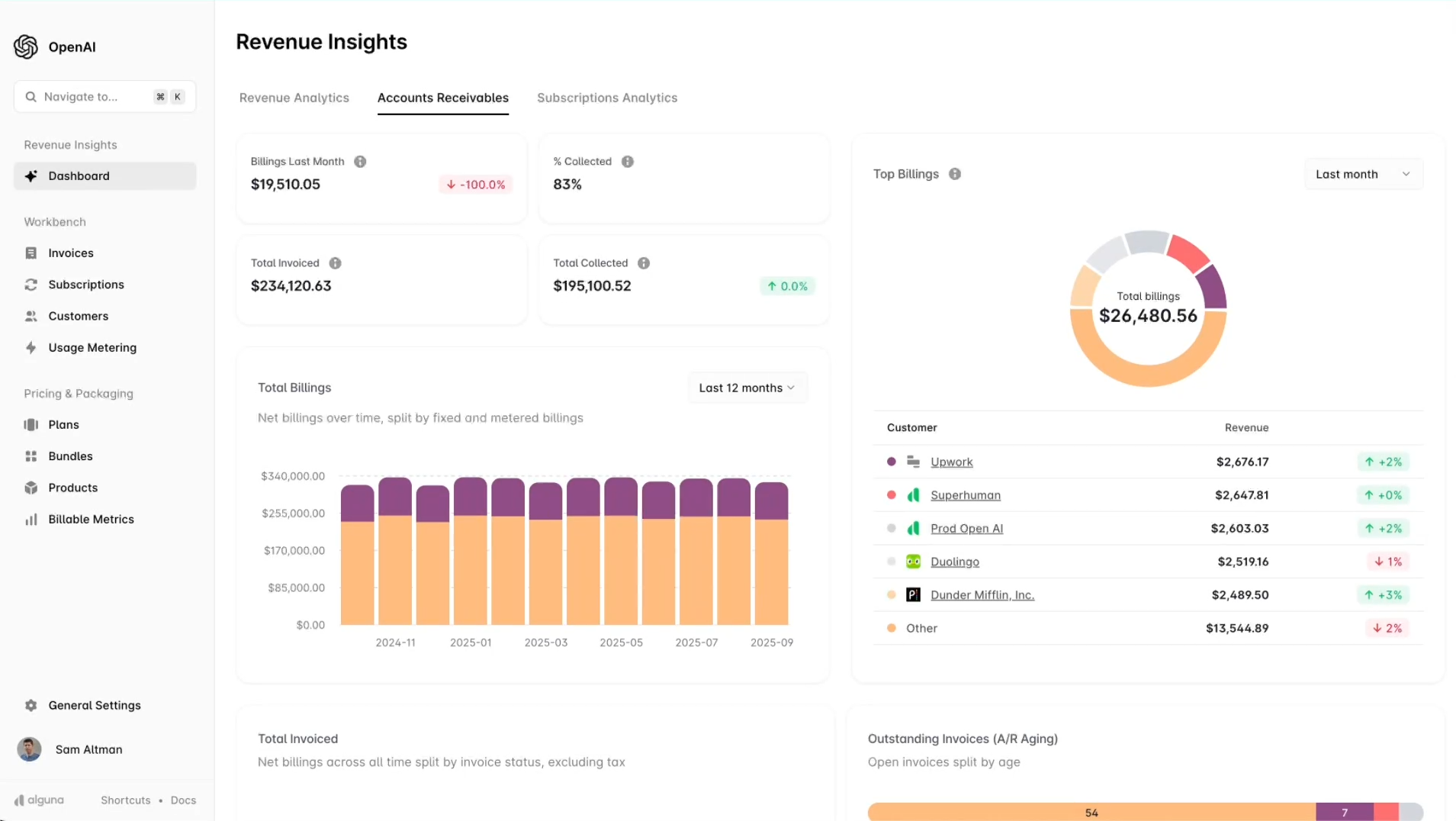Select the Invoices icon in the sidebar

pyautogui.click(x=31, y=253)
